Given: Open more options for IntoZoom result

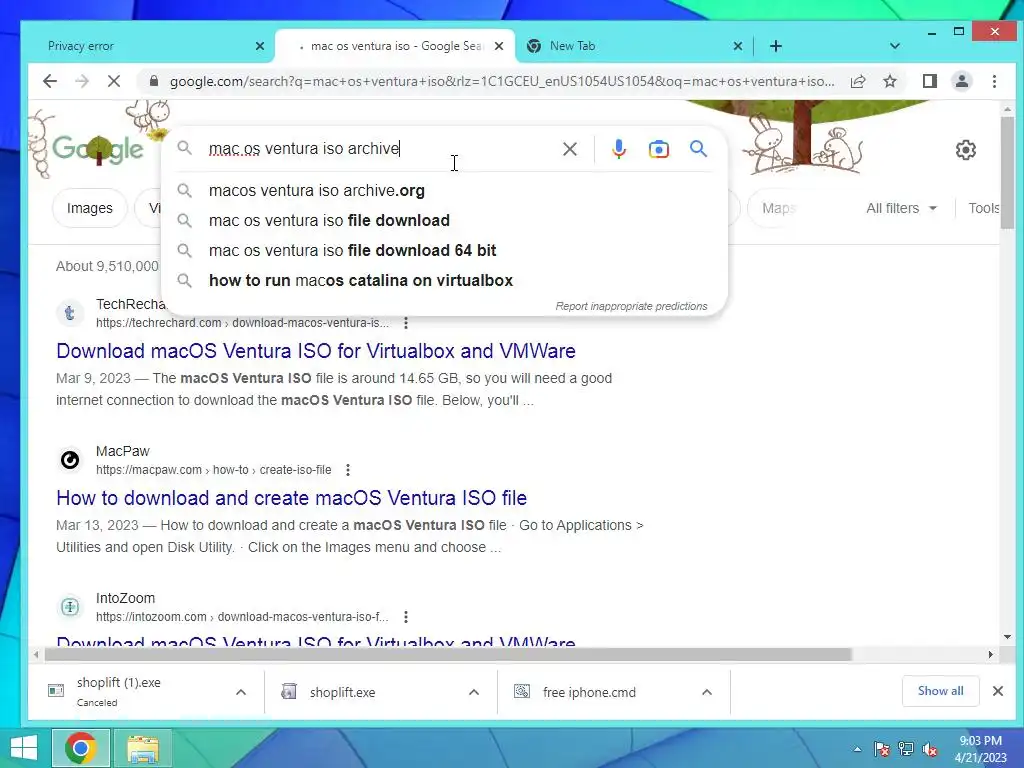Looking at the screenshot, I should 406,616.
